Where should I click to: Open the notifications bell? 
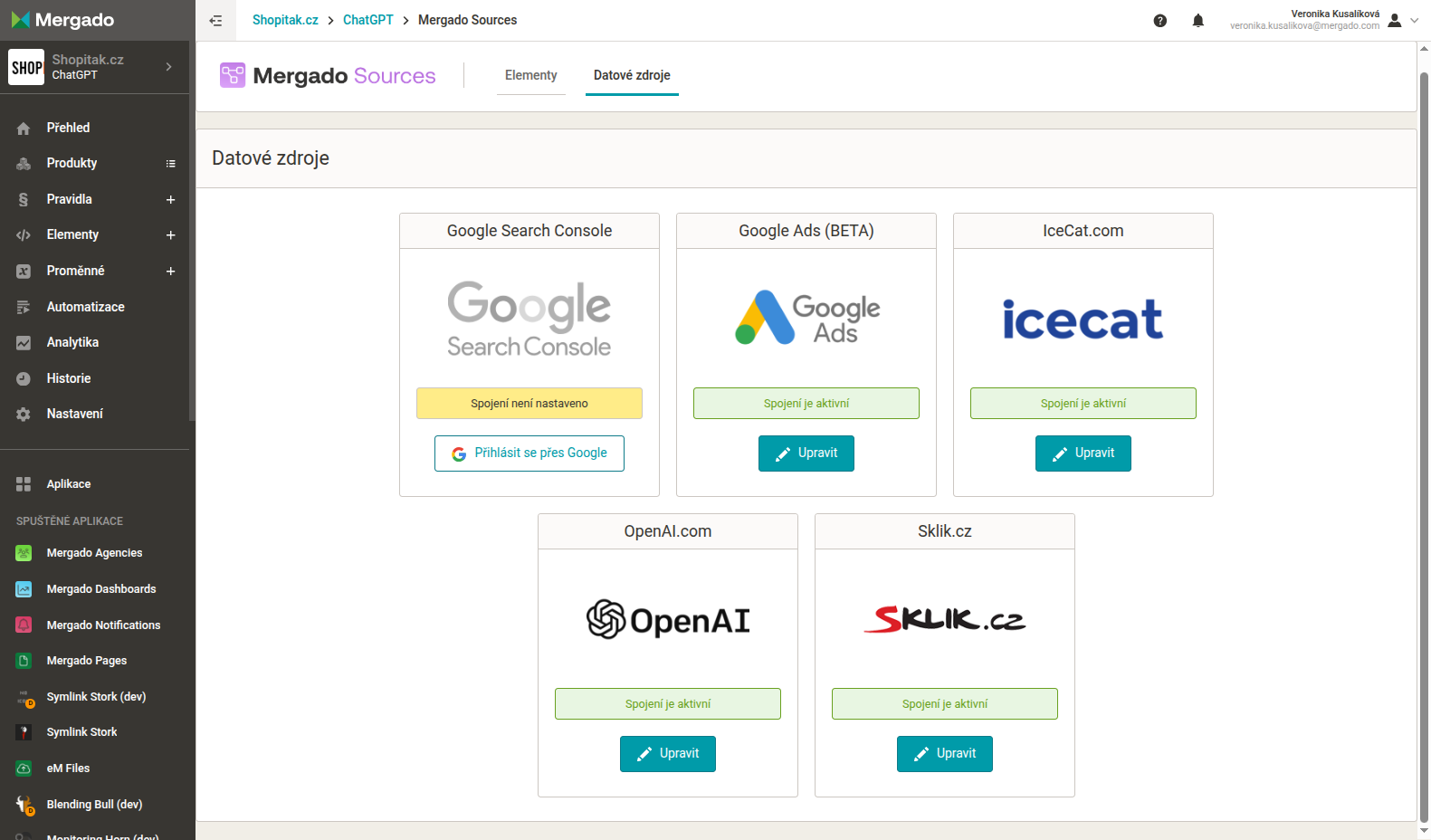[1198, 20]
